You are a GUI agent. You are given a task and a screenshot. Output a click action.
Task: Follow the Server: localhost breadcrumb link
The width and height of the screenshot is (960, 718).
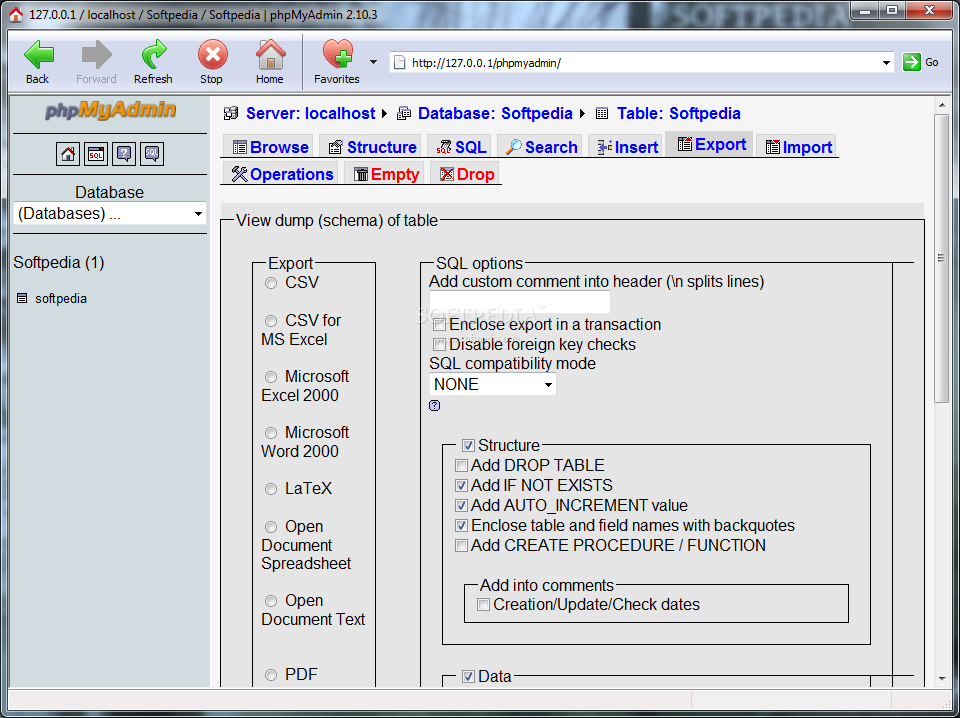tap(310, 113)
